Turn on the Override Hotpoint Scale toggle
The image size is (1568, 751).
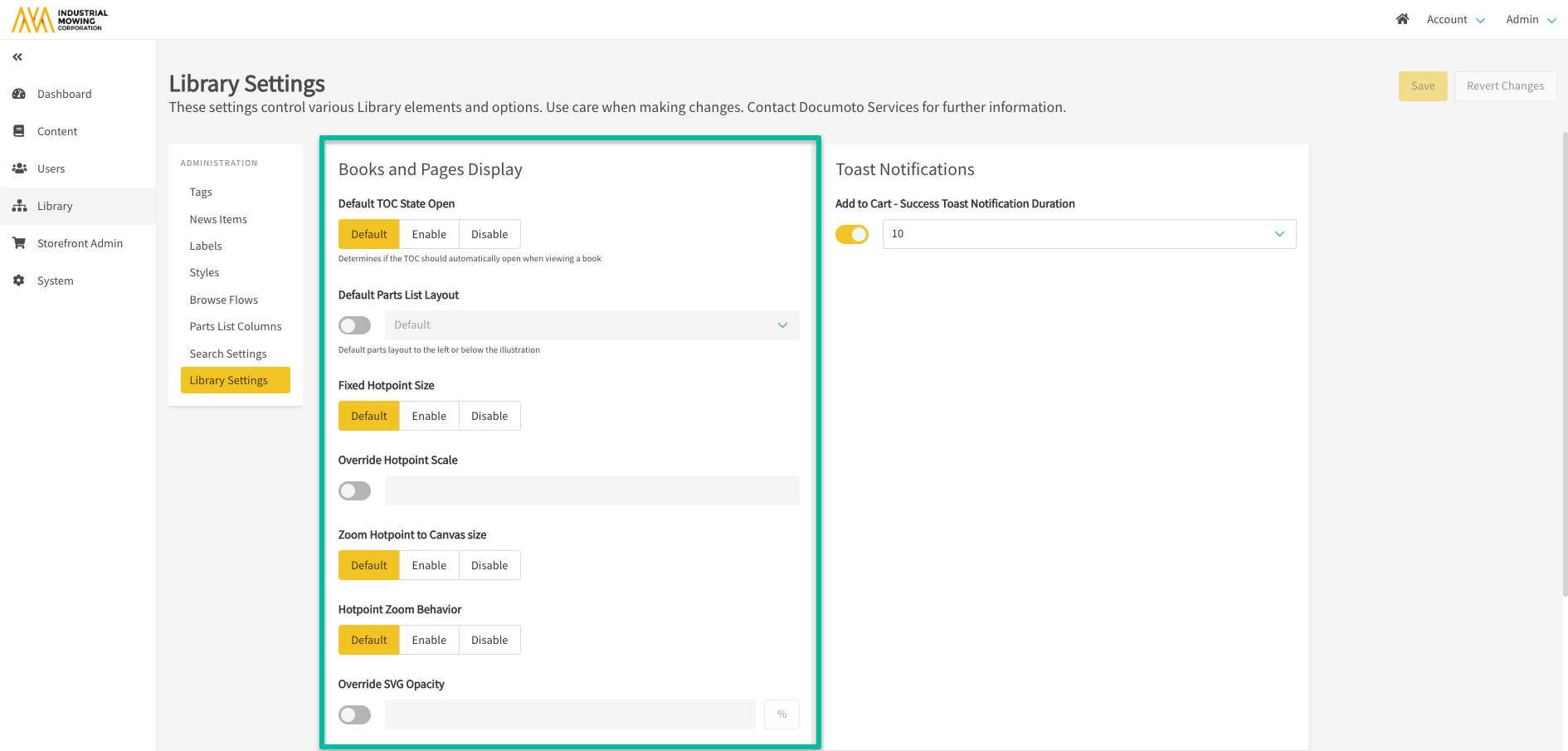(354, 491)
